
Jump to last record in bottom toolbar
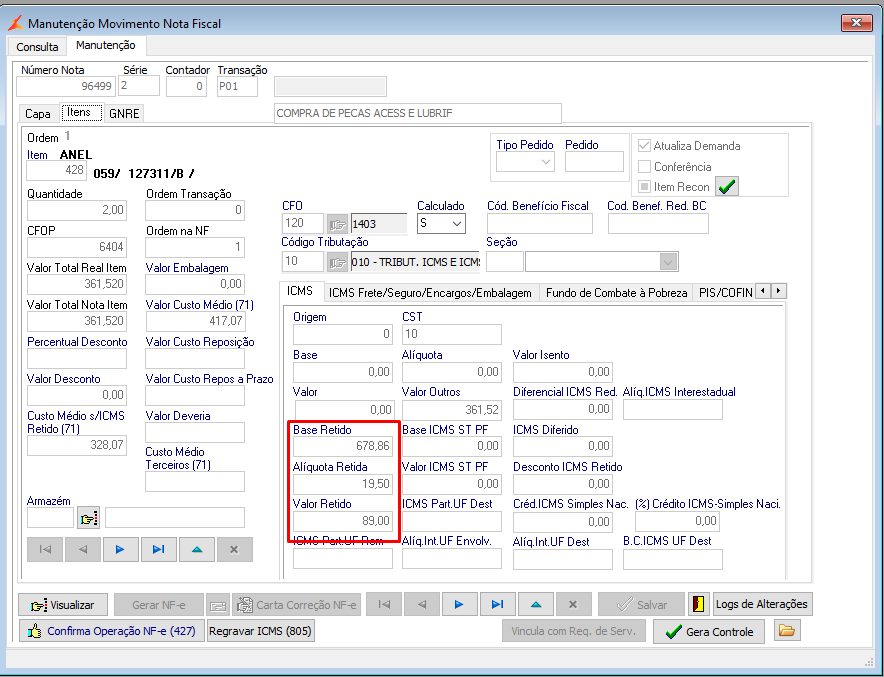(497, 604)
